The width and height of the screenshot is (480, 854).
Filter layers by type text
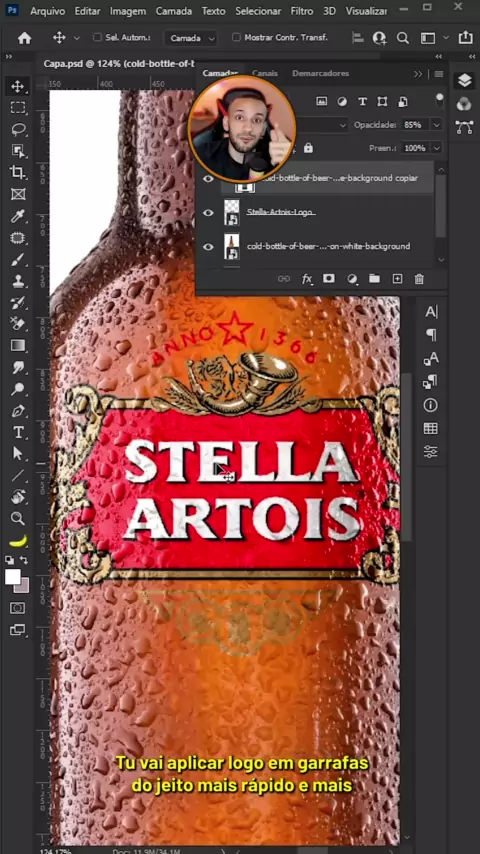(x=362, y=101)
